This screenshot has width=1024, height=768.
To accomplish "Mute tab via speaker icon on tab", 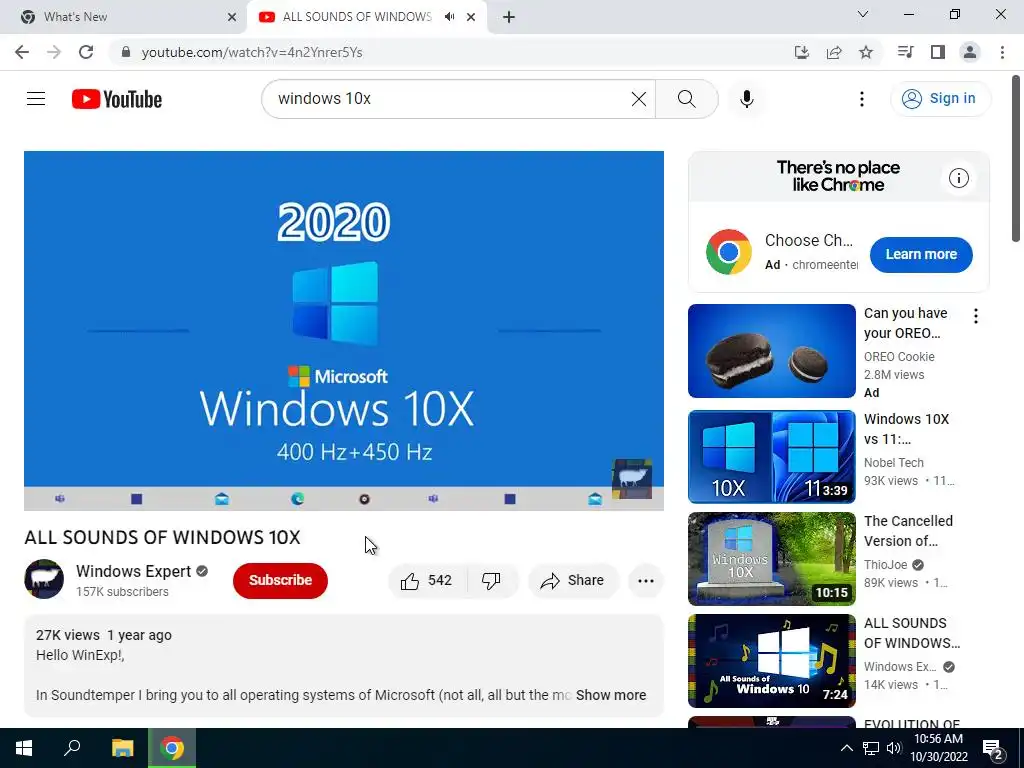I will pos(449,17).
